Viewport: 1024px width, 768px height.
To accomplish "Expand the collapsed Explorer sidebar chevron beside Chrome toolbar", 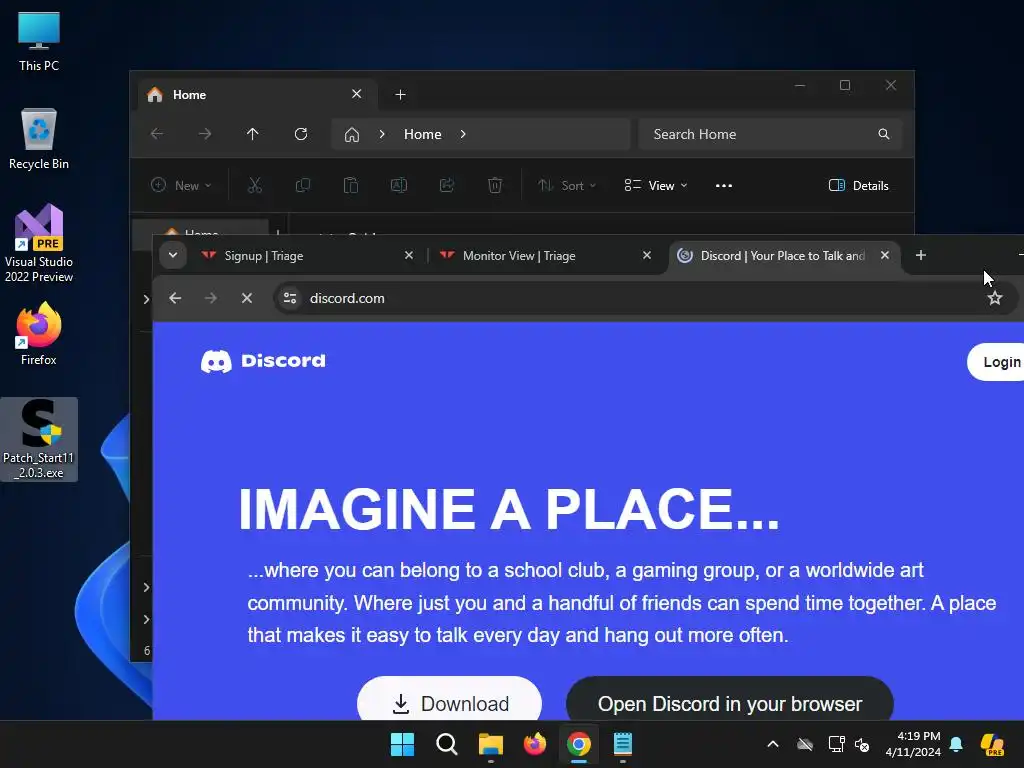I will tap(146, 299).
